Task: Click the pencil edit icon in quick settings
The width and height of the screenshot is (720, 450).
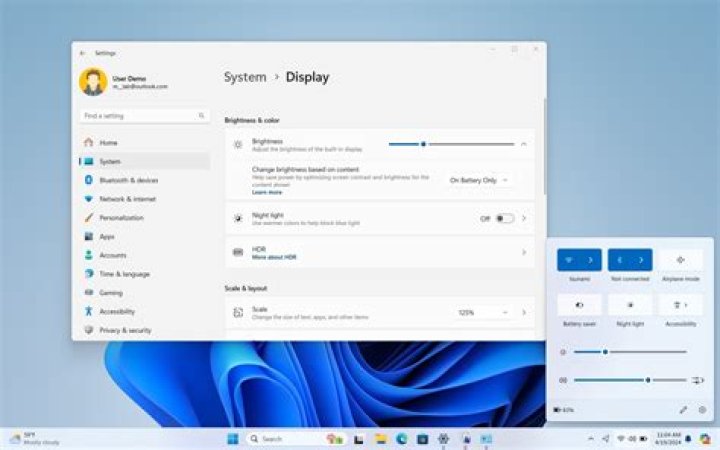Action: pyautogui.click(x=683, y=409)
